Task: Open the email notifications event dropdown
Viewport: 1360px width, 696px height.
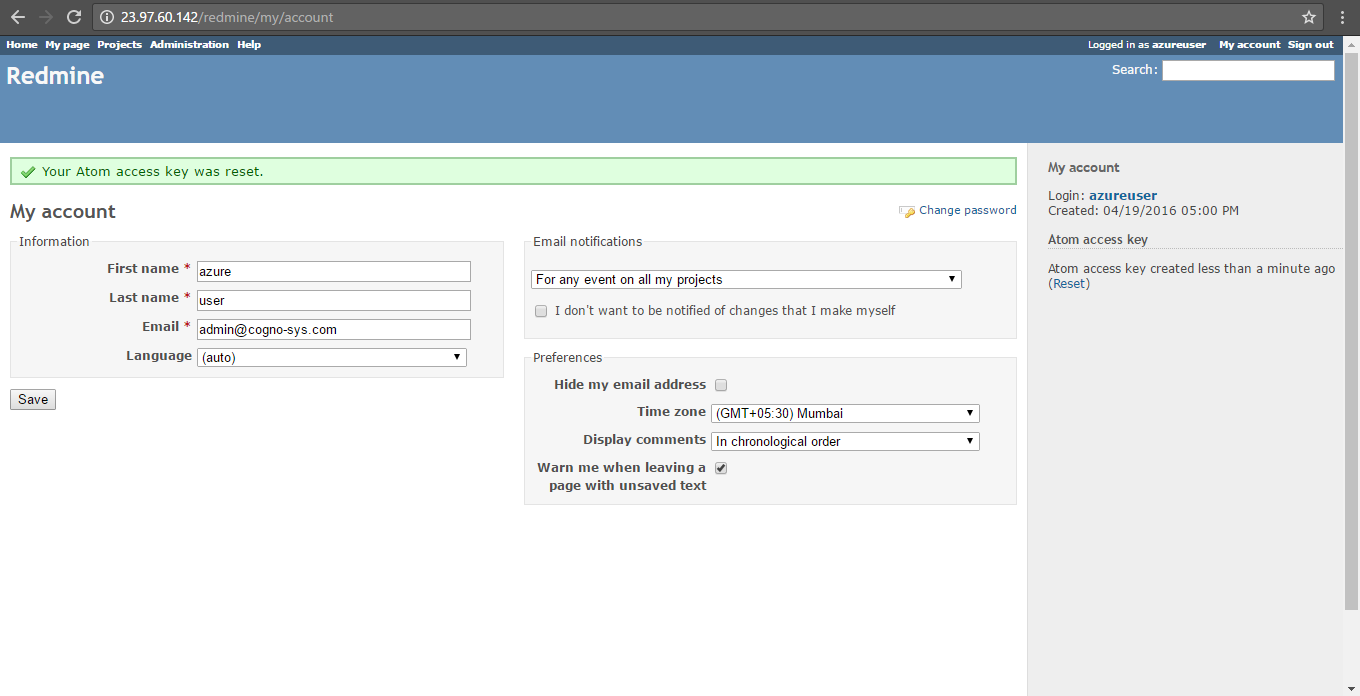Action: click(x=746, y=280)
